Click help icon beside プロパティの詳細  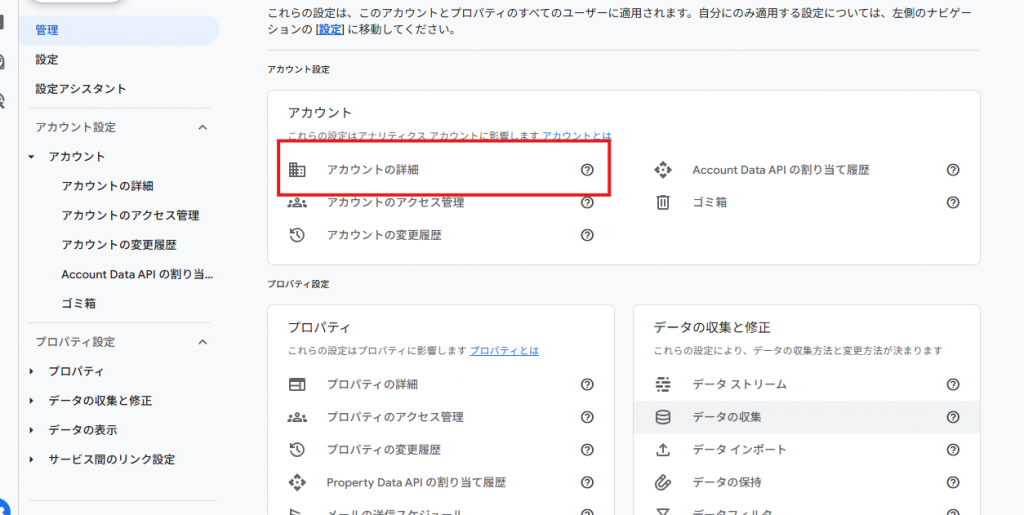pyautogui.click(x=587, y=384)
